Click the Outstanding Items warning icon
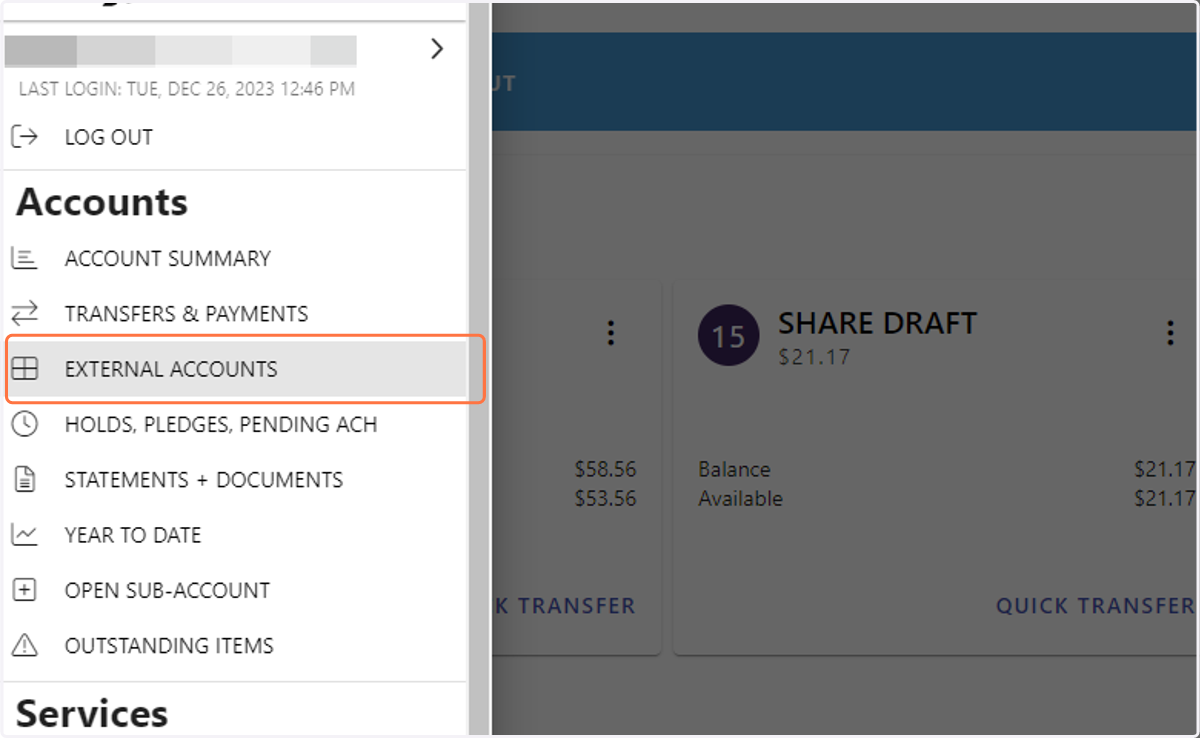1200x738 pixels. pyautogui.click(x=24, y=646)
